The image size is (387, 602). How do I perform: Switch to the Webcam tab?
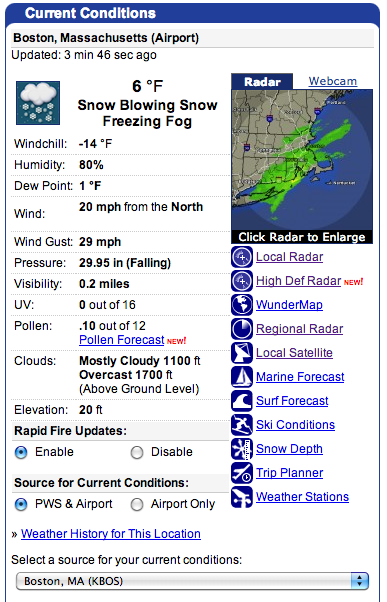coord(332,81)
